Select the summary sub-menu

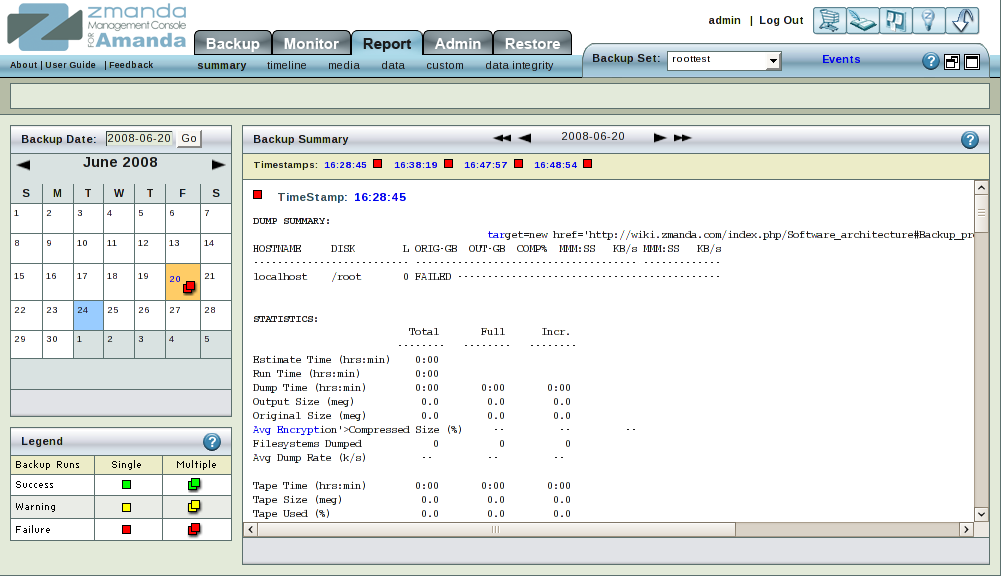tap(222, 65)
